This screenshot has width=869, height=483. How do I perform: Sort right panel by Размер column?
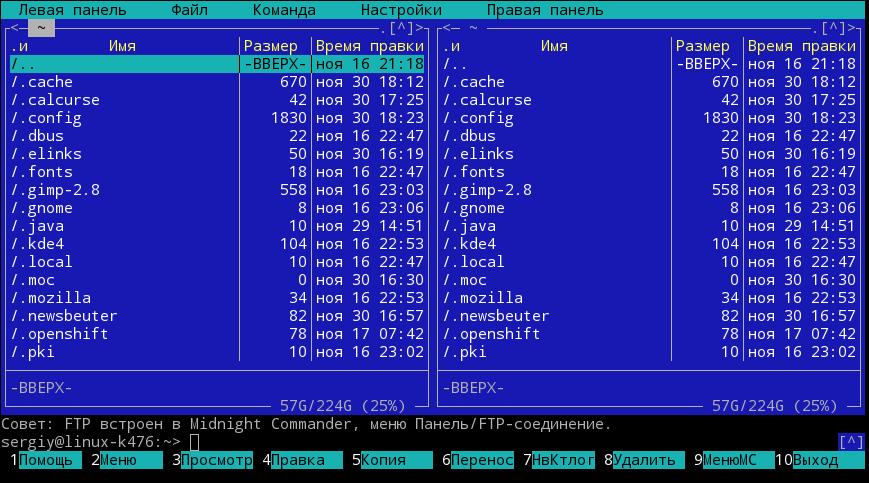(x=703, y=46)
